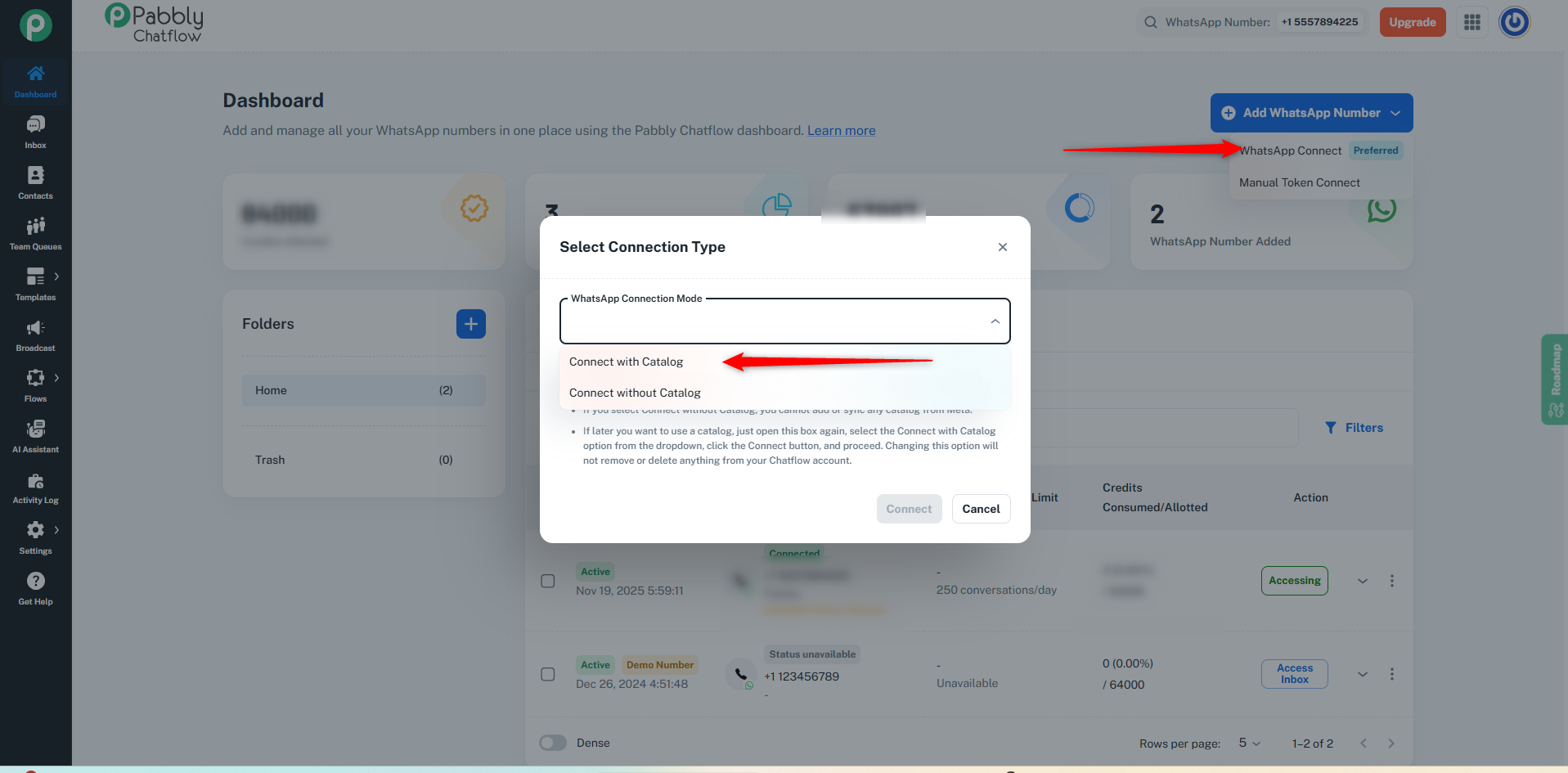Screen dimensions: 1568x773
Task: Click the Active tag on Nov 19 row
Action: click(595, 572)
